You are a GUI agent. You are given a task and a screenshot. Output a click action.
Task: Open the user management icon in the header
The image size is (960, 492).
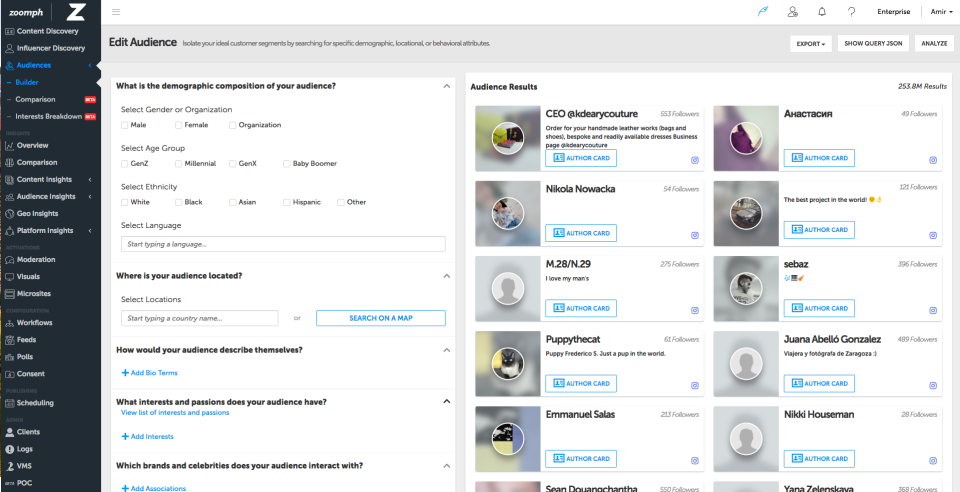coord(793,12)
